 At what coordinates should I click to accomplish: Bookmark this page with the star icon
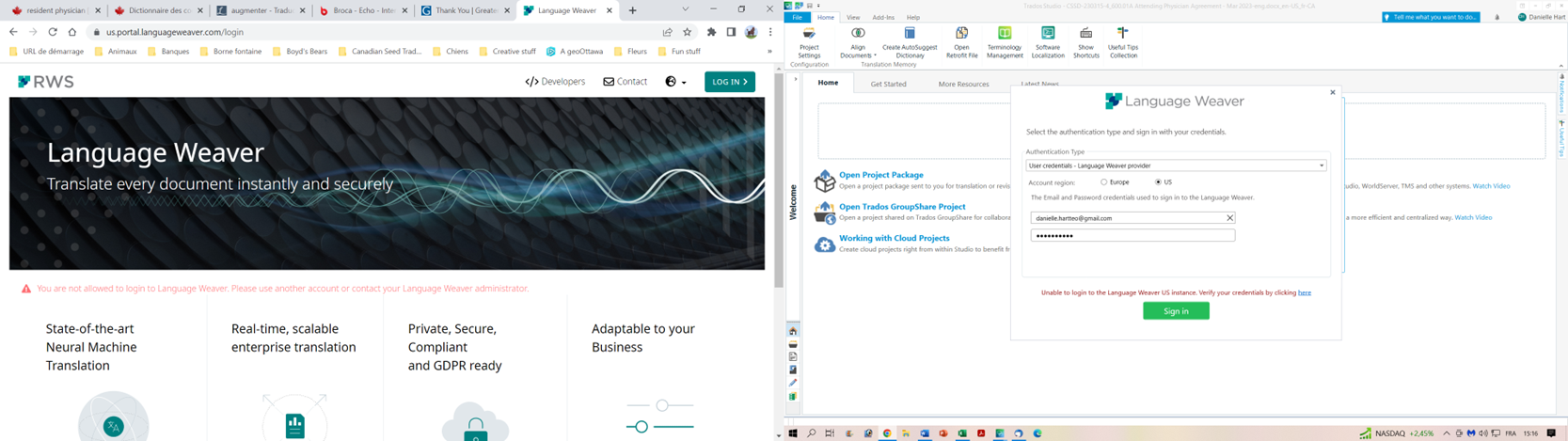coord(688,32)
